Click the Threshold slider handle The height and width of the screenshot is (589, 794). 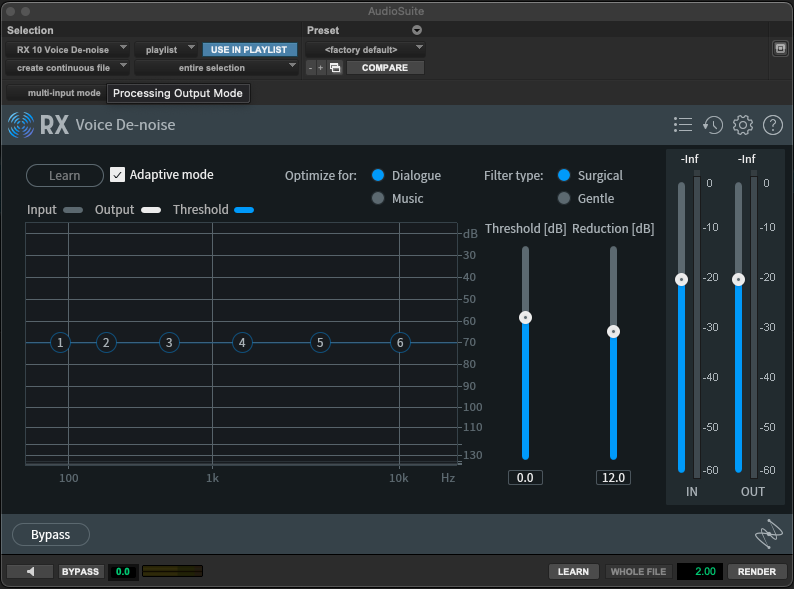pos(526,318)
